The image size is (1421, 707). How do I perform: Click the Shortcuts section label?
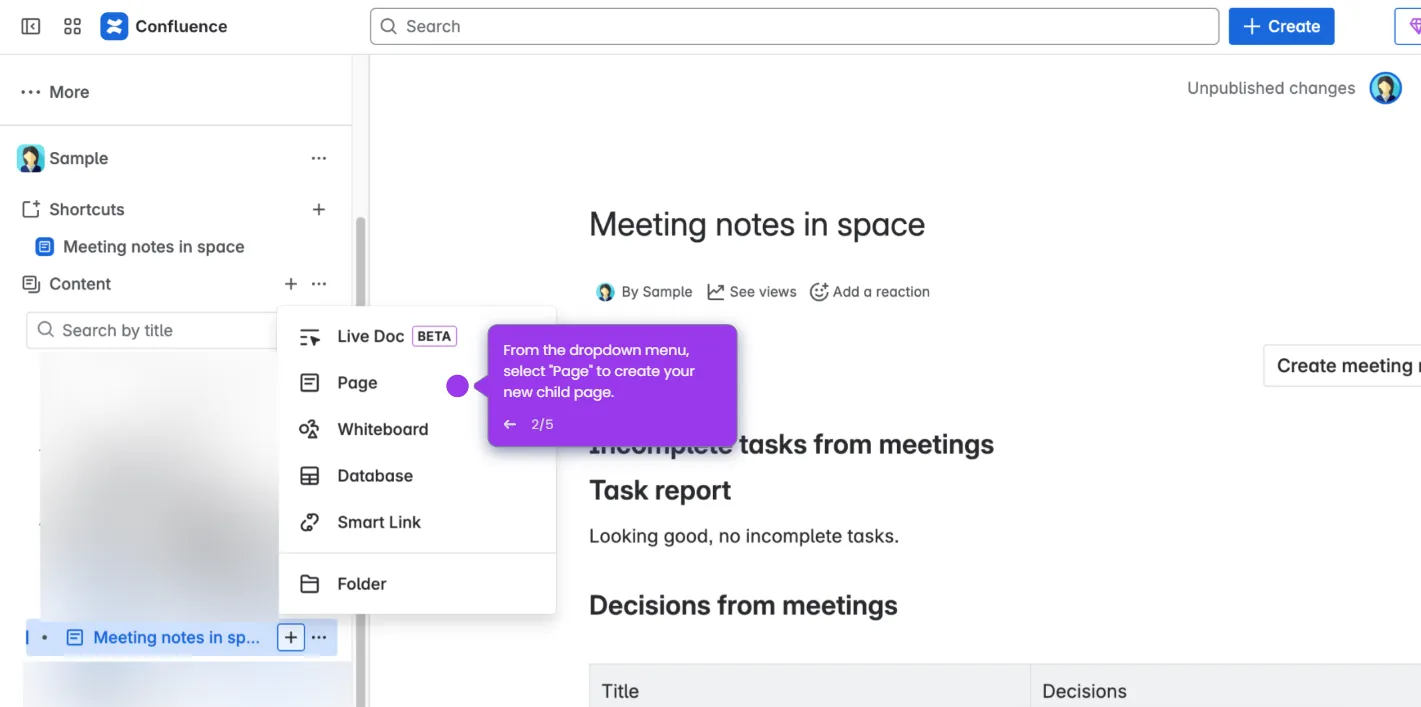tap(87, 209)
